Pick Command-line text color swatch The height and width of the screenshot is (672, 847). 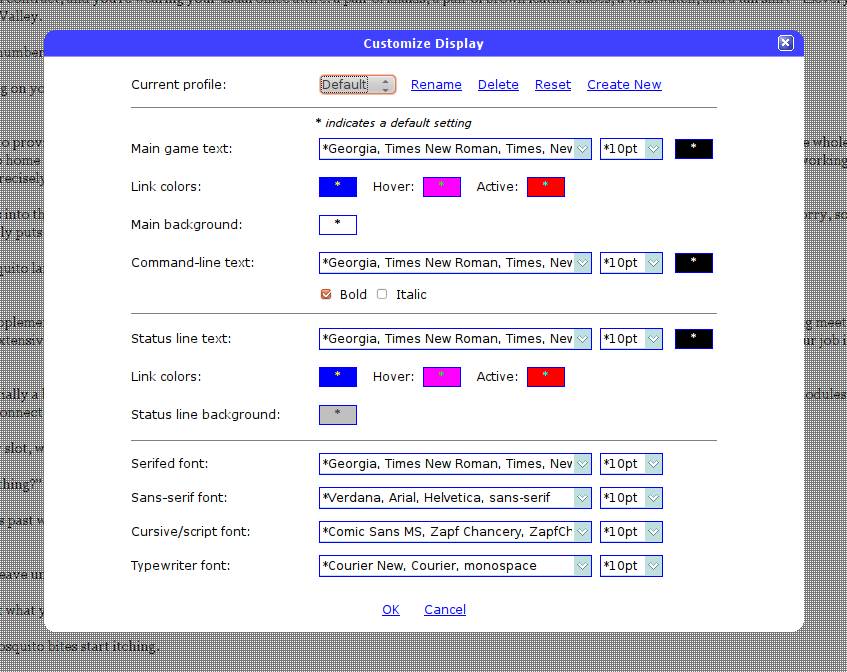(694, 263)
